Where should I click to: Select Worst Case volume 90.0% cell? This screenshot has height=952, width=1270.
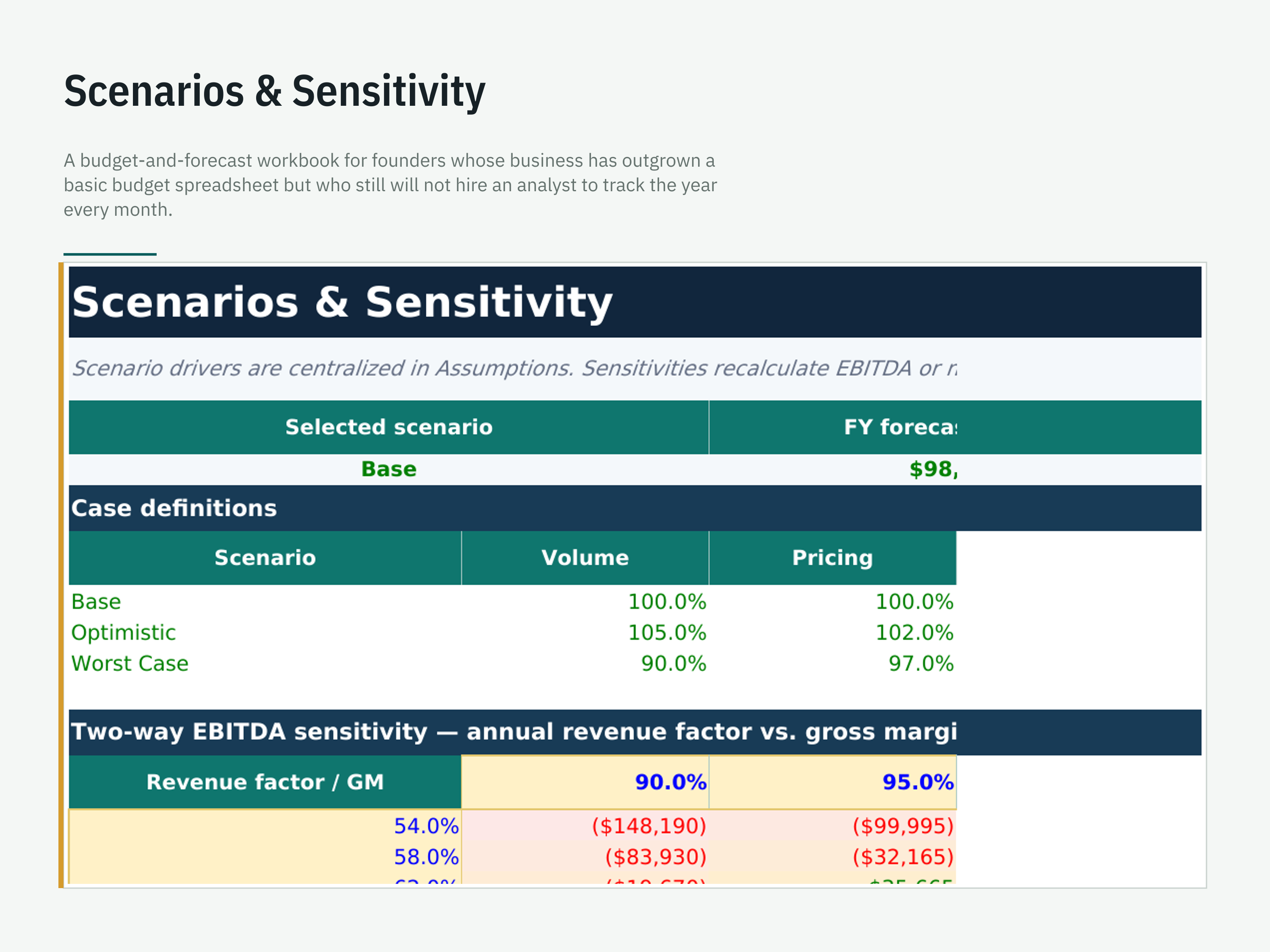pos(585,663)
